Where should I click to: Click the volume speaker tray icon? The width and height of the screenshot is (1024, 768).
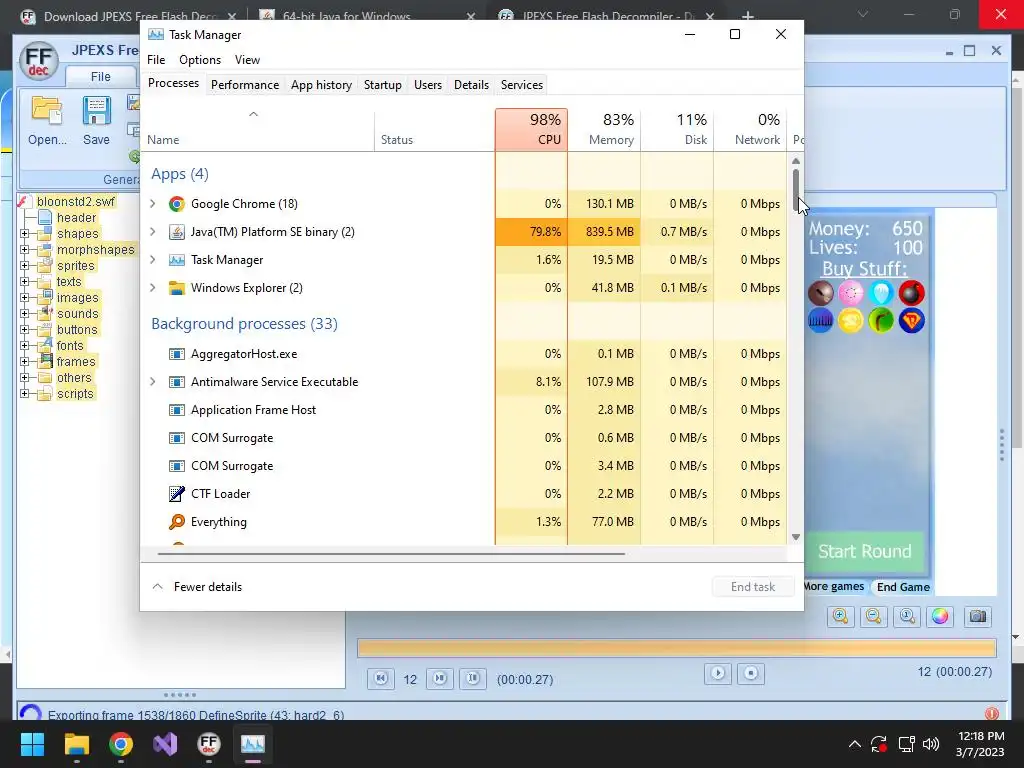pos(931,744)
